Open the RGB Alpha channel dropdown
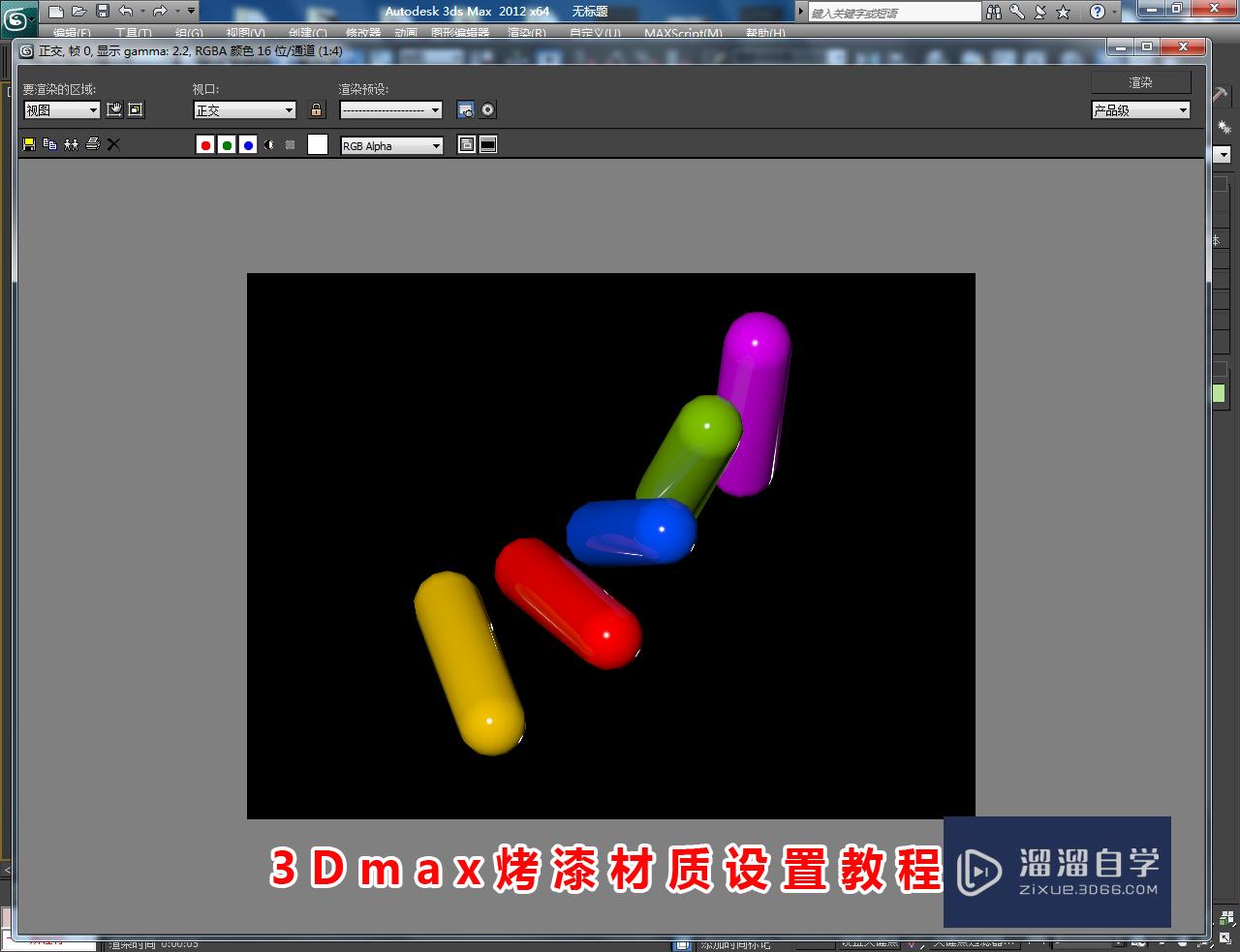 pyautogui.click(x=391, y=145)
